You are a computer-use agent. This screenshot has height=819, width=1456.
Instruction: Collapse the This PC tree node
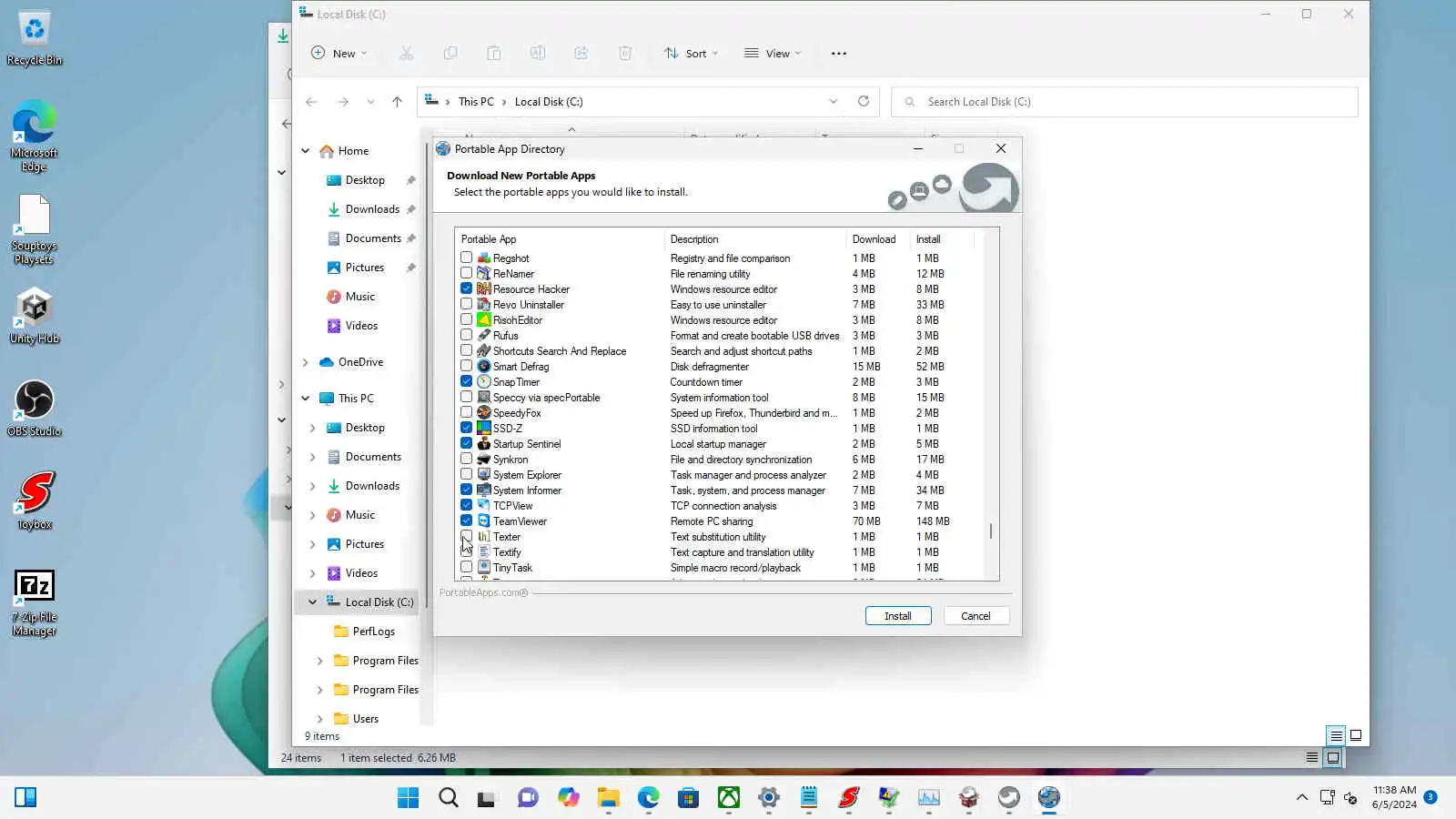coord(306,399)
